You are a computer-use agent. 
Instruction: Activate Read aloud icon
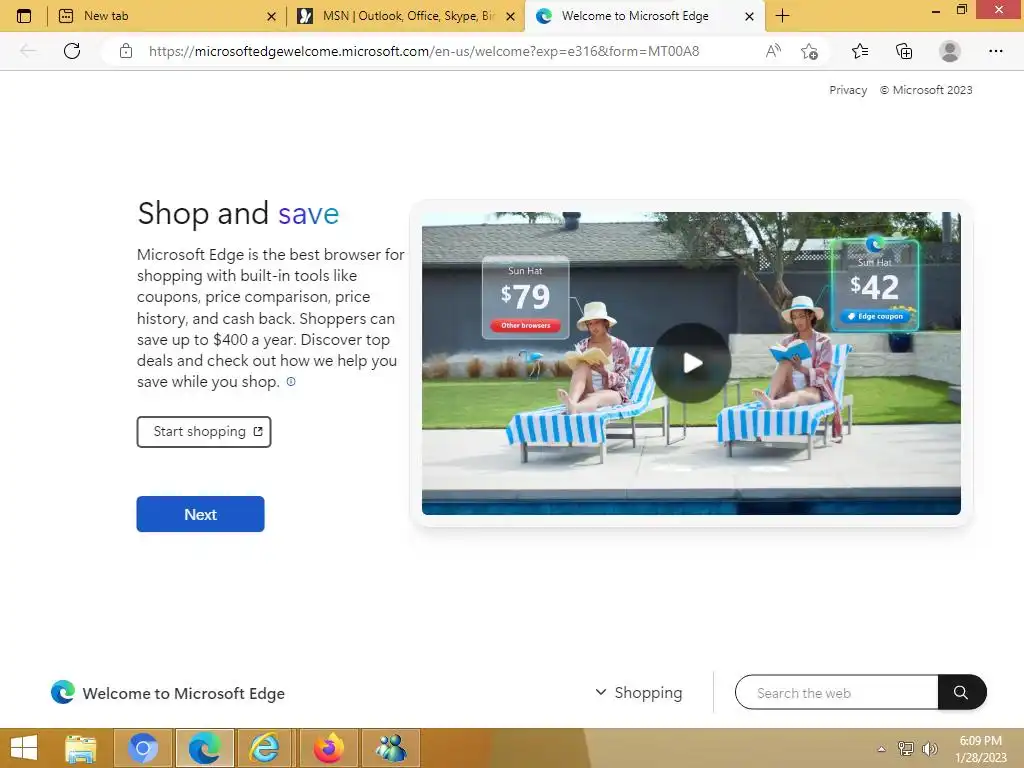pos(773,51)
